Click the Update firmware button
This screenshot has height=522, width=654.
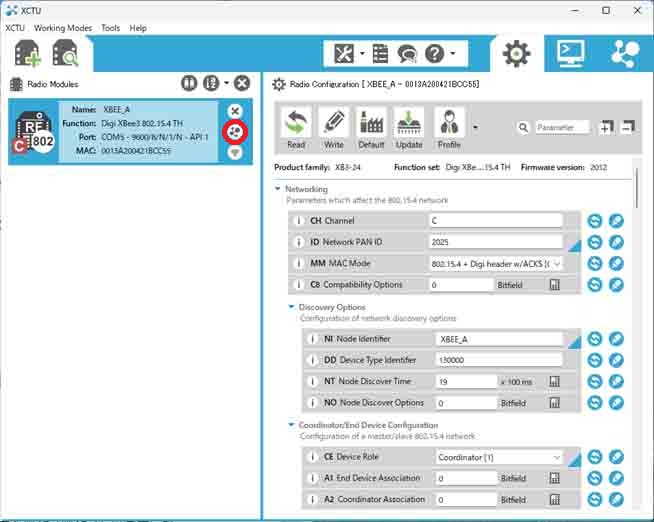click(409, 128)
